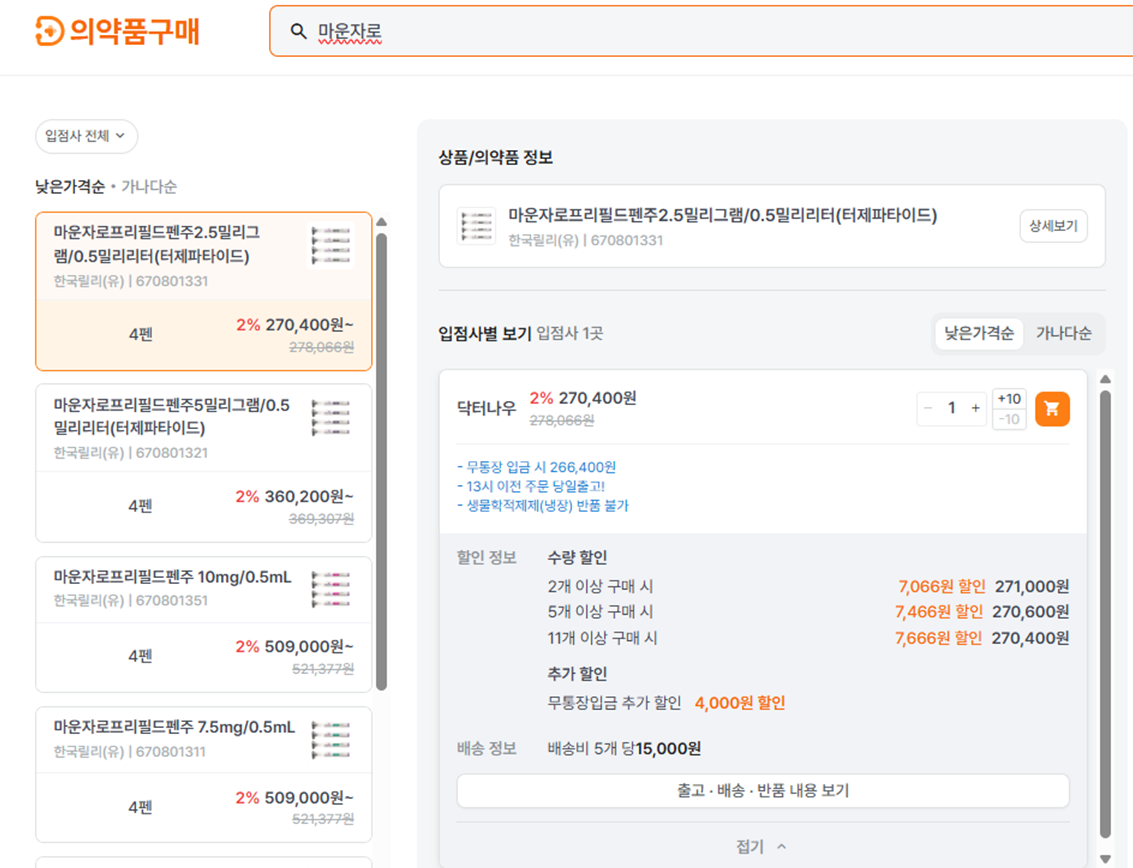The height and width of the screenshot is (868, 1133).
Task: Open 출고 · 배송 · 반품 내용 보기
Action: 763,791
